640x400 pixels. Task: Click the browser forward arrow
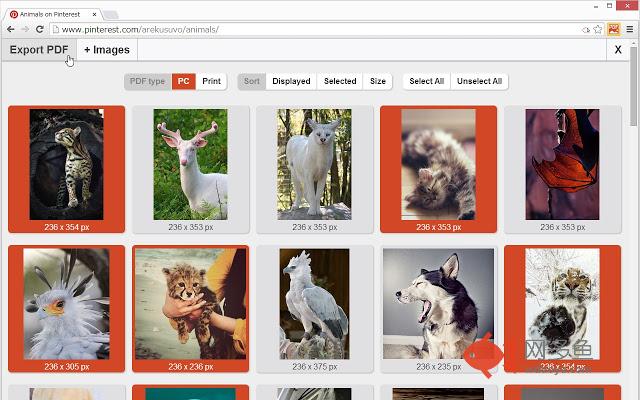coord(25,29)
